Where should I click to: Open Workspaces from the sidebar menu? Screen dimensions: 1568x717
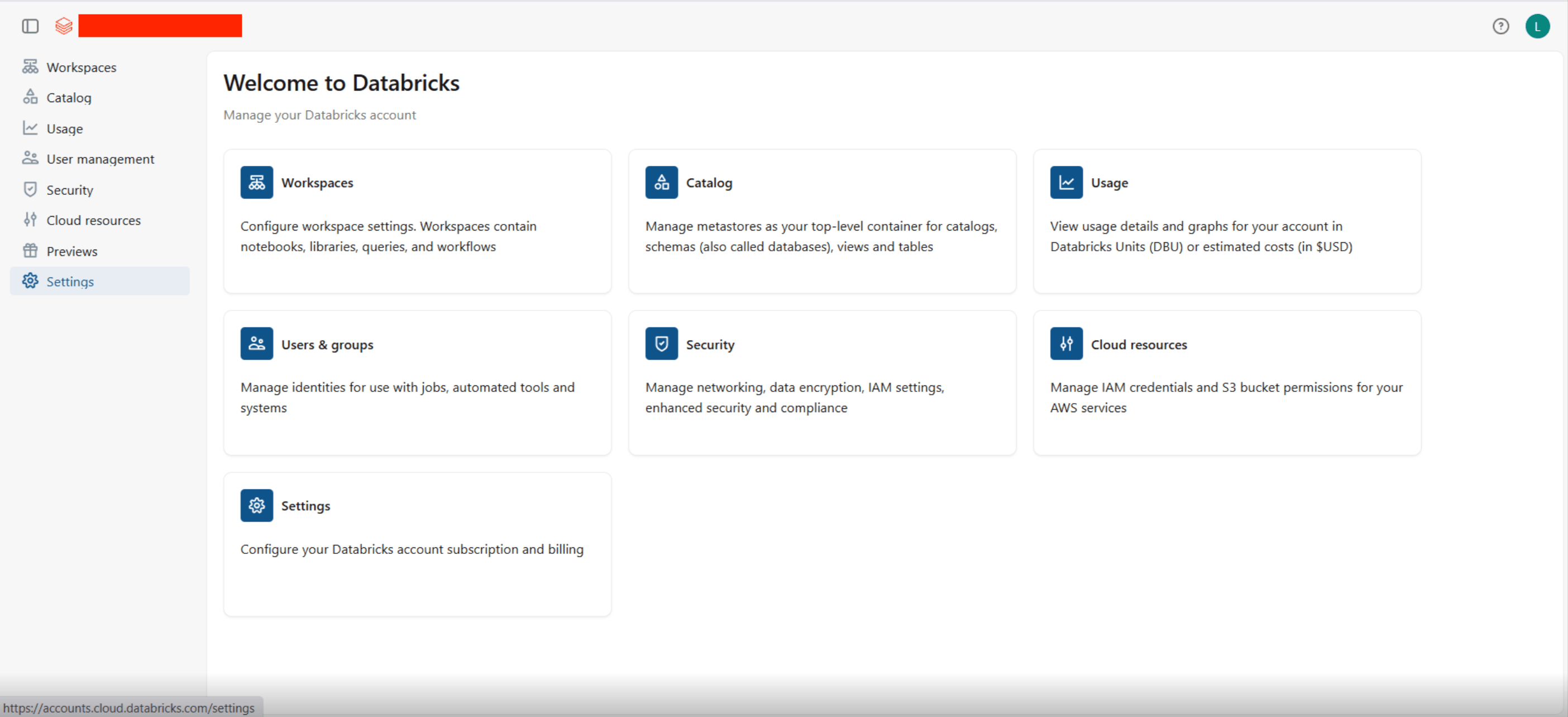[x=99, y=67]
